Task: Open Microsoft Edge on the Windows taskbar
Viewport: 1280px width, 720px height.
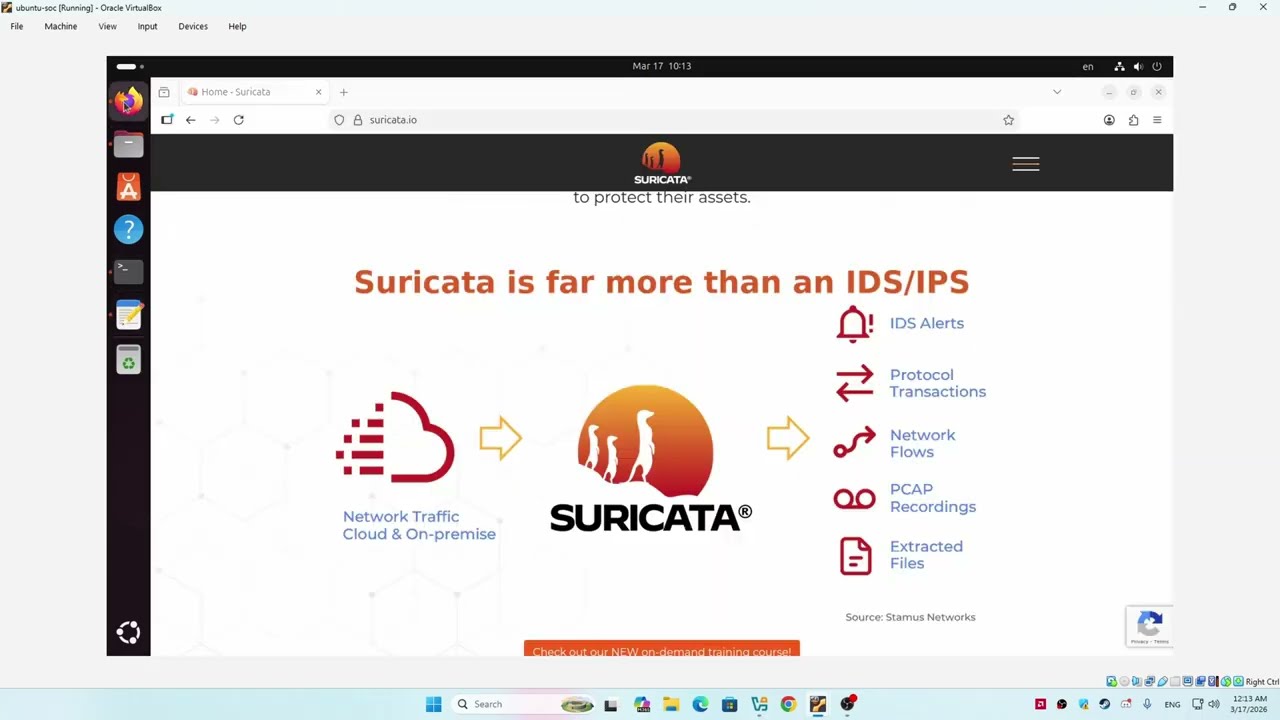Action: pos(700,704)
